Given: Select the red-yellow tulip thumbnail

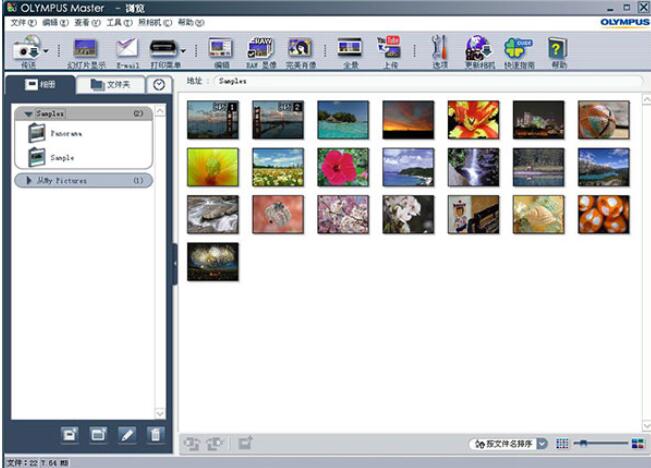Looking at the screenshot, I should tap(473, 120).
